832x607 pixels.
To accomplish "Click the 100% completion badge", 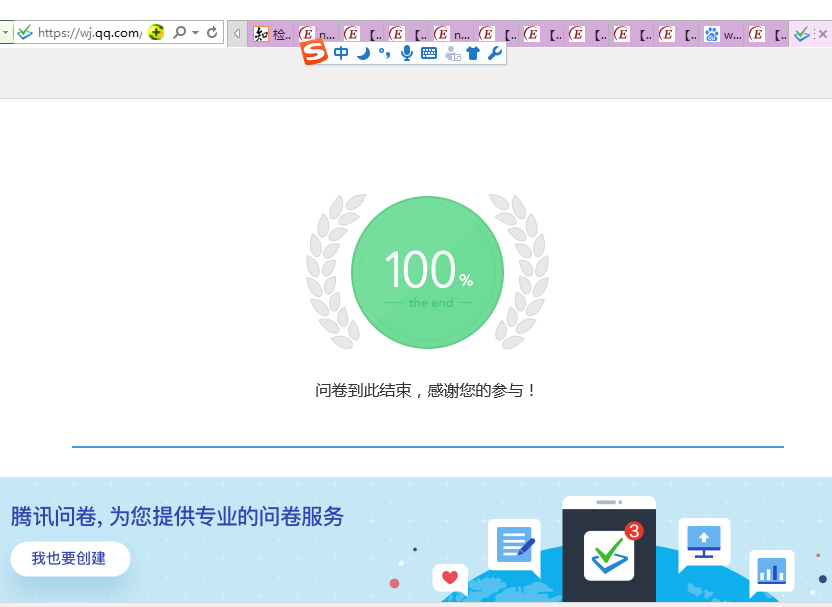I will (427, 272).
